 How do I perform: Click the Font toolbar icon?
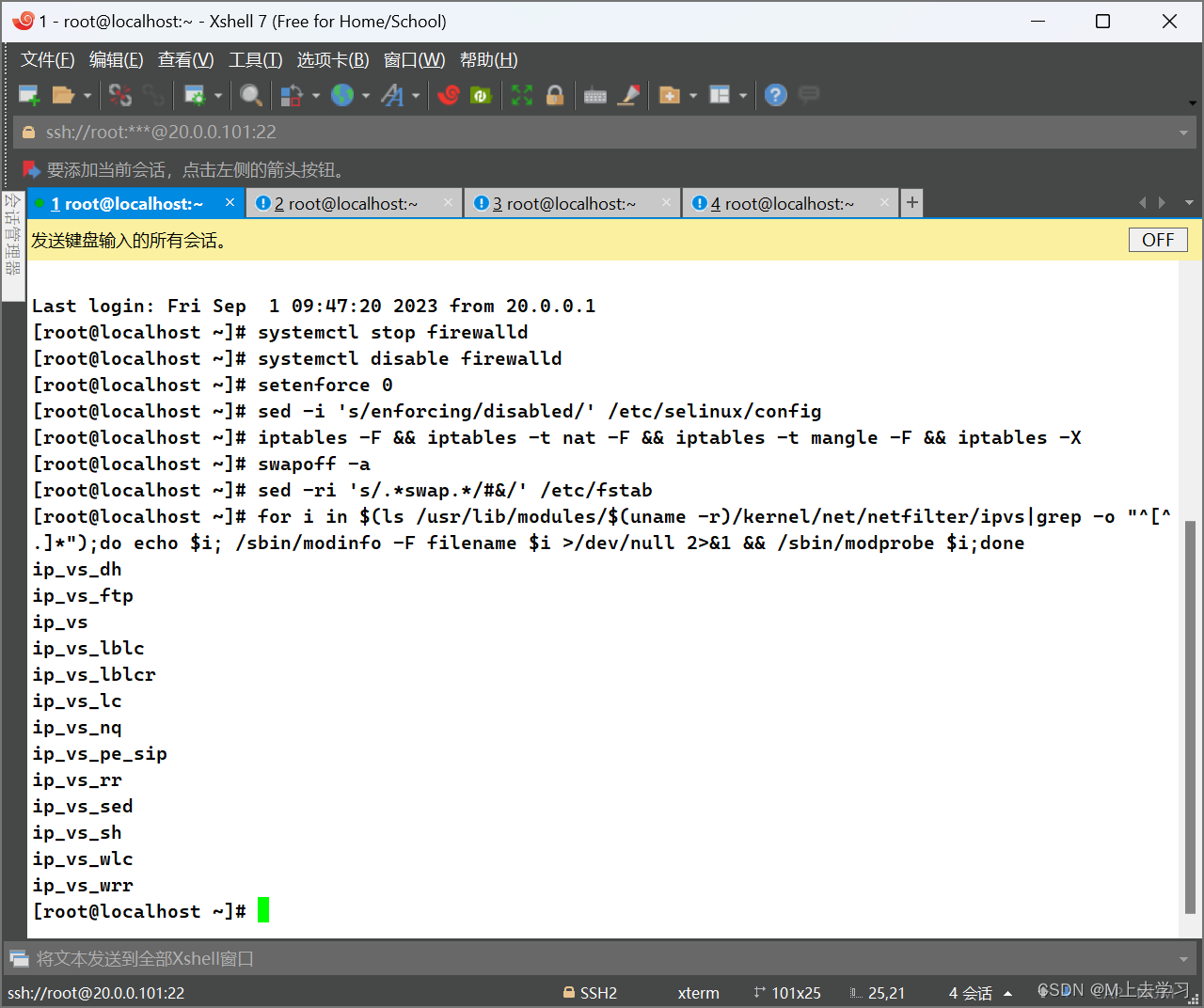pyautogui.click(x=392, y=95)
